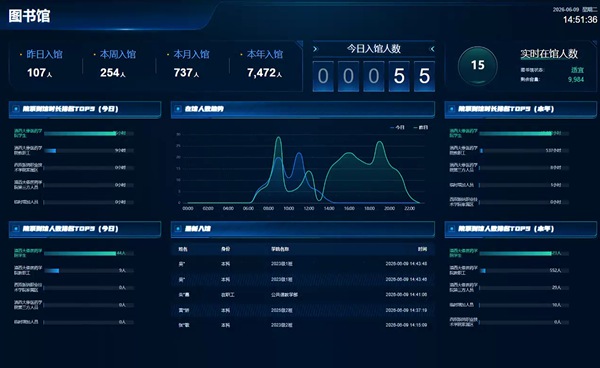The height and width of the screenshot is (368, 600).
Task: Click the top green bar in 时长排名 (今日)
Action: 80,134
